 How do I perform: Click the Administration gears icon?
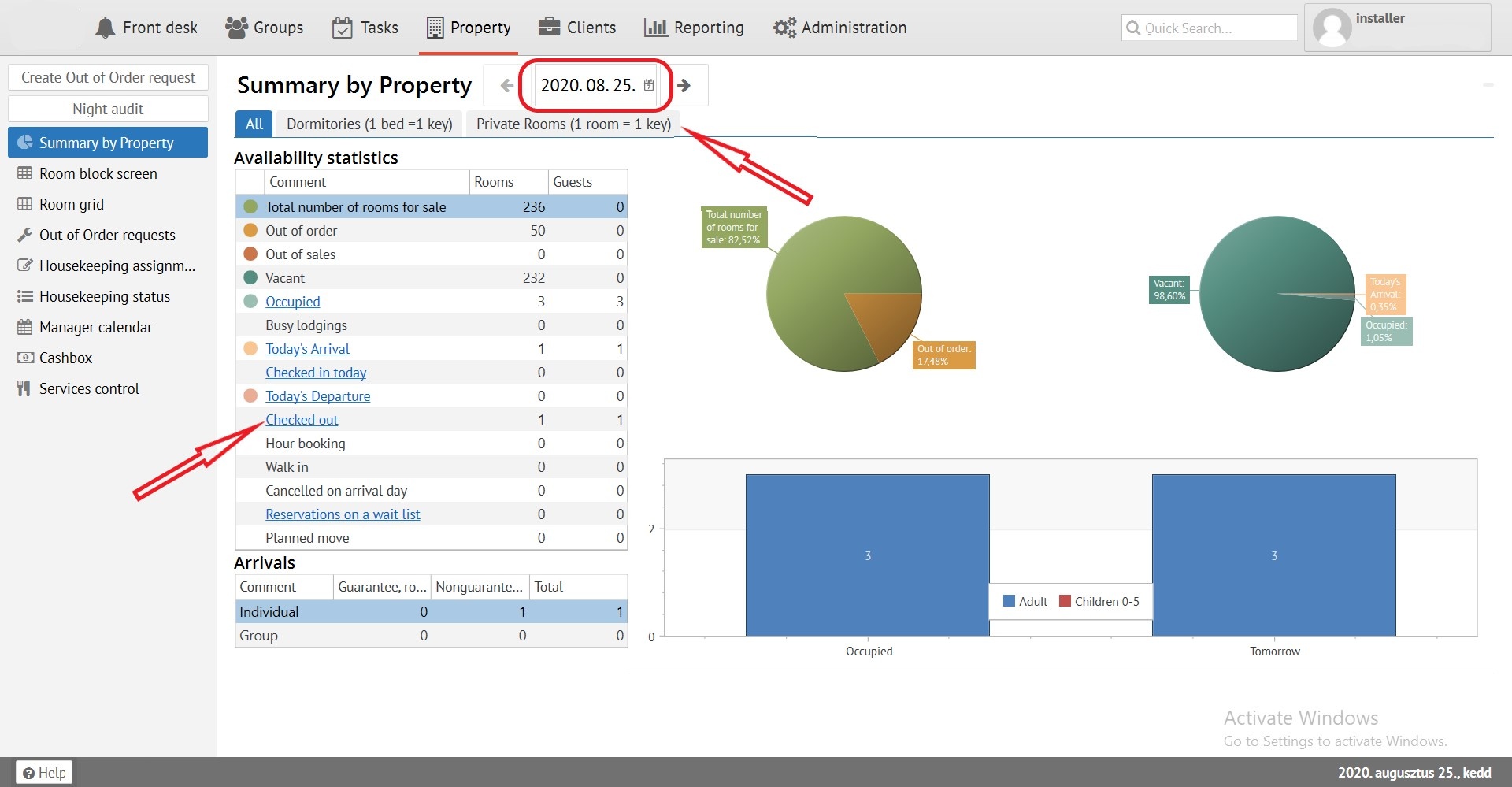tap(784, 28)
